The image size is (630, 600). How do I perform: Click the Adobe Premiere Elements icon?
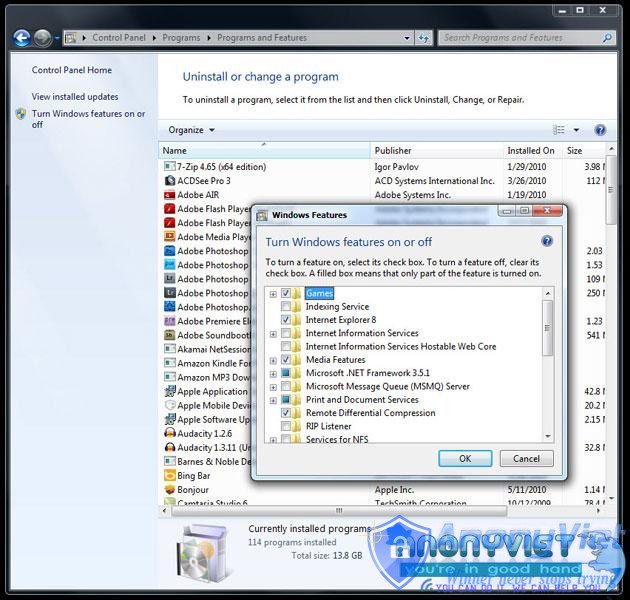point(170,321)
